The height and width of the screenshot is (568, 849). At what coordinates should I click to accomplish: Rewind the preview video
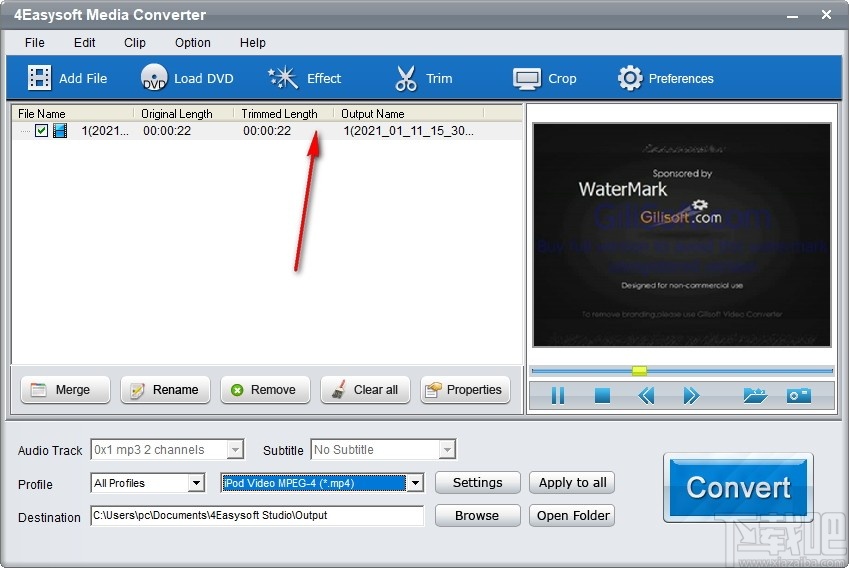(x=646, y=395)
